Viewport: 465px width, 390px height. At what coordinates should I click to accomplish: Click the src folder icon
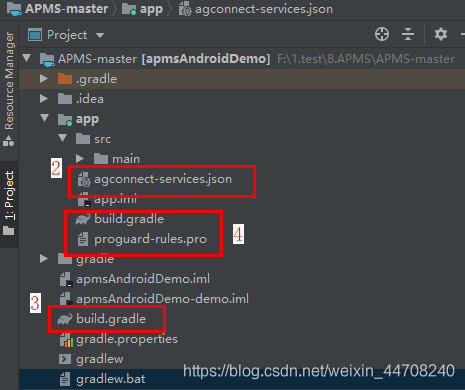(83, 139)
